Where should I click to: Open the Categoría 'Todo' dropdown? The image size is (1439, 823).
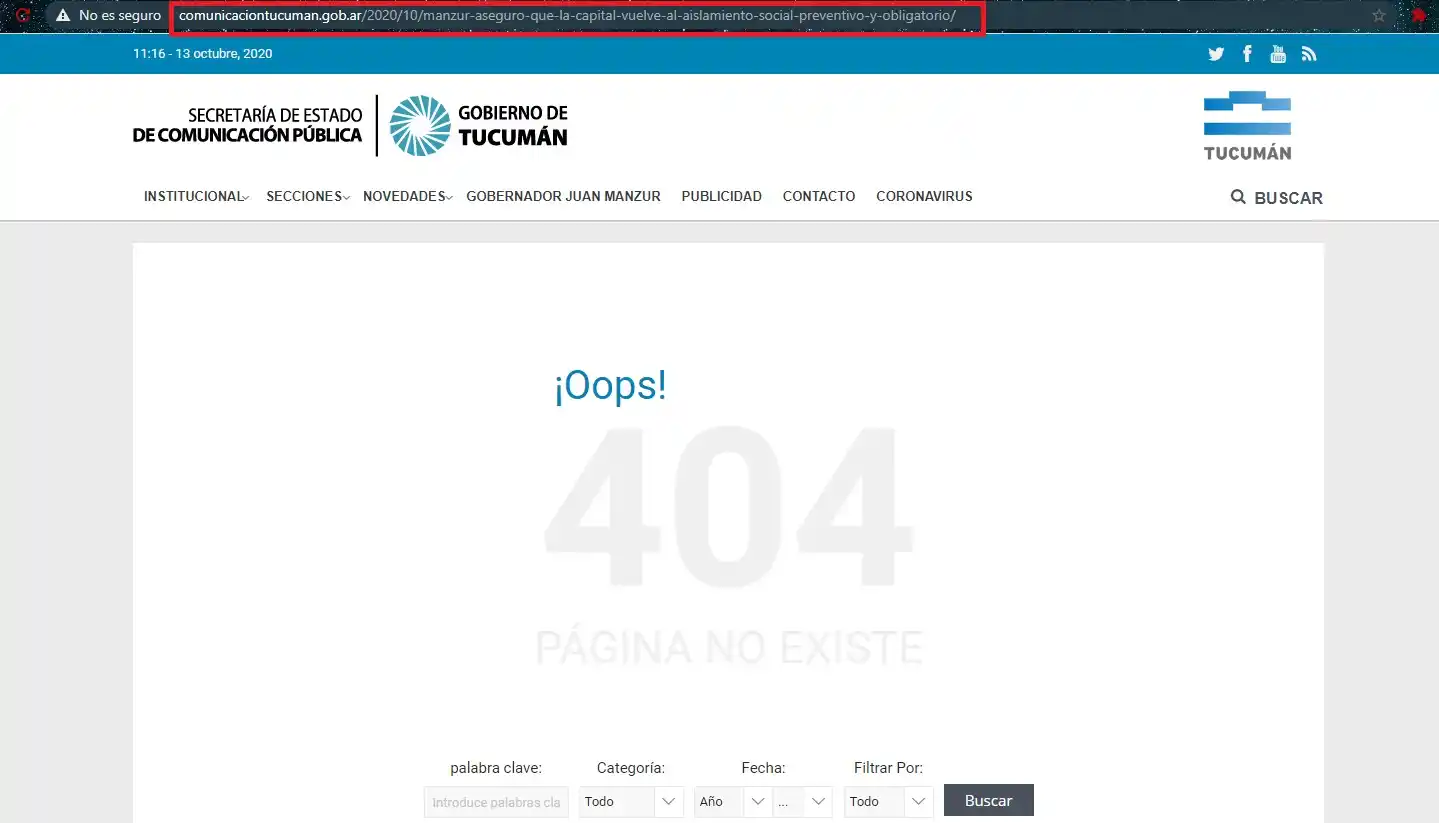(x=630, y=801)
